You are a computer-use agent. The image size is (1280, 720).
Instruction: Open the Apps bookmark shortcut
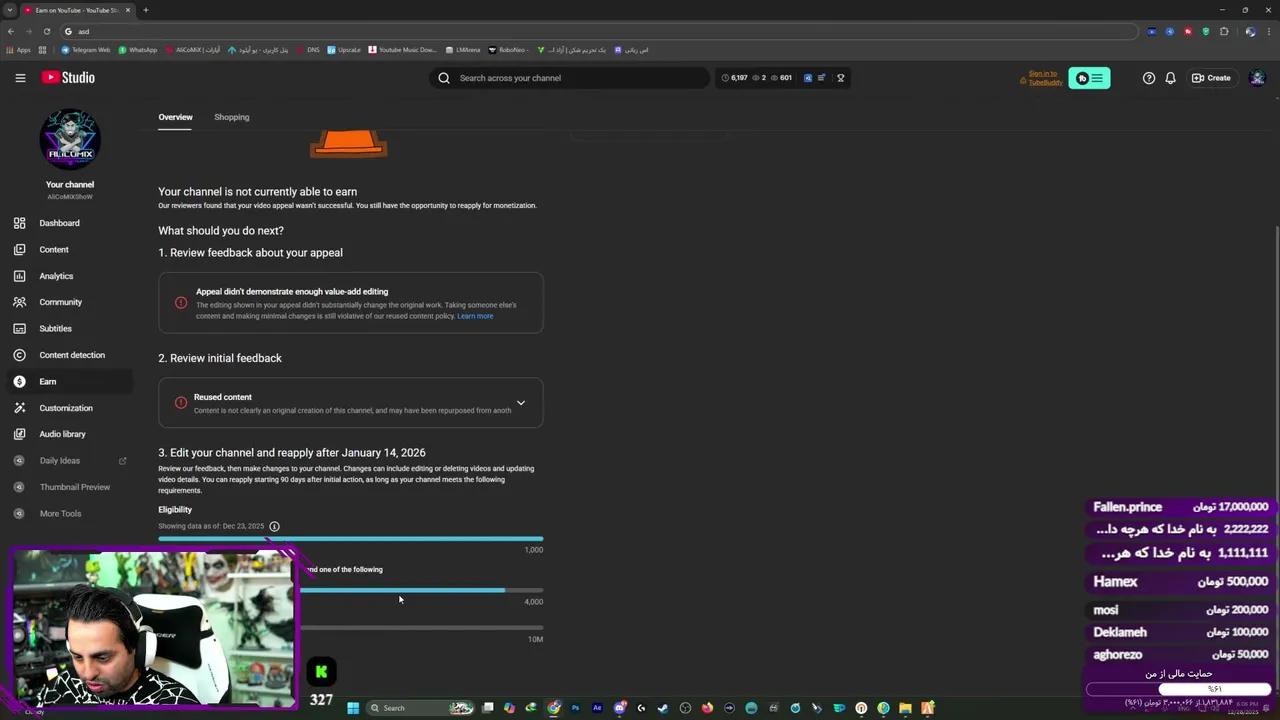(x=18, y=50)
